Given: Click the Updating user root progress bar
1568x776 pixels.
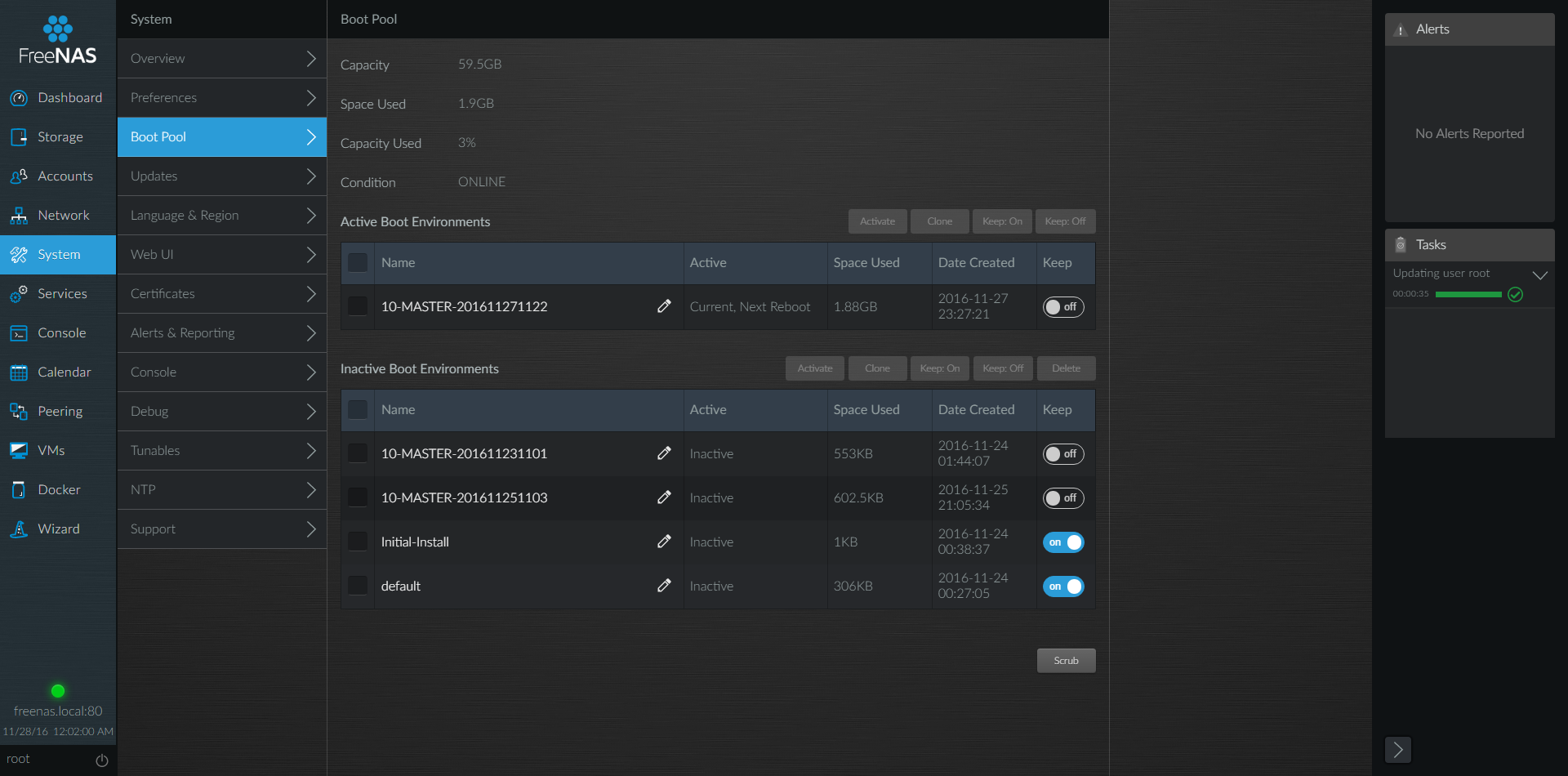Looking at the screenshot, I should click(1468, 294).
